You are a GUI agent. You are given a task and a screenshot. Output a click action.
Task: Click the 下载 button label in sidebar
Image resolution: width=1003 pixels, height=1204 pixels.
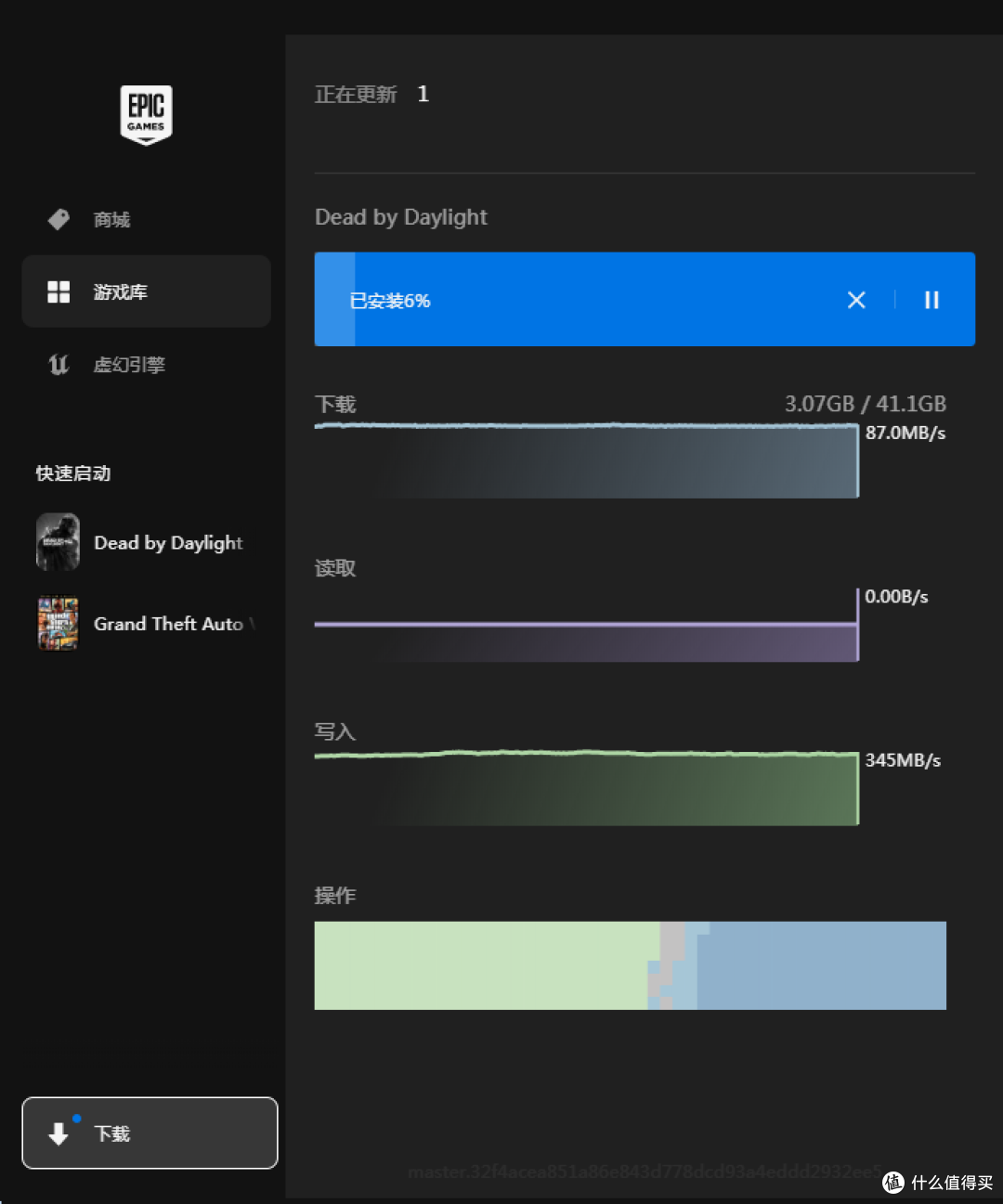click(x=112, y=1133)
